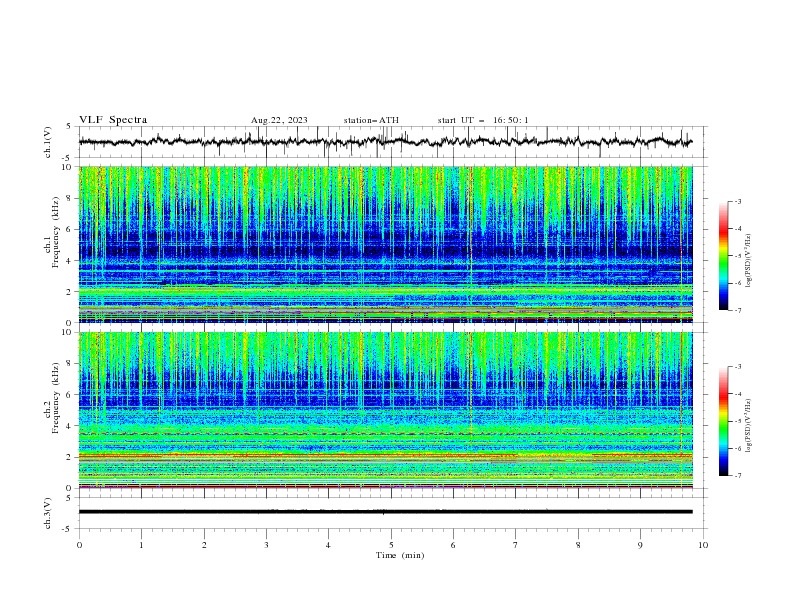
Task: Click the ch.2 color scale bar
Action: click(x=723, y=421)
